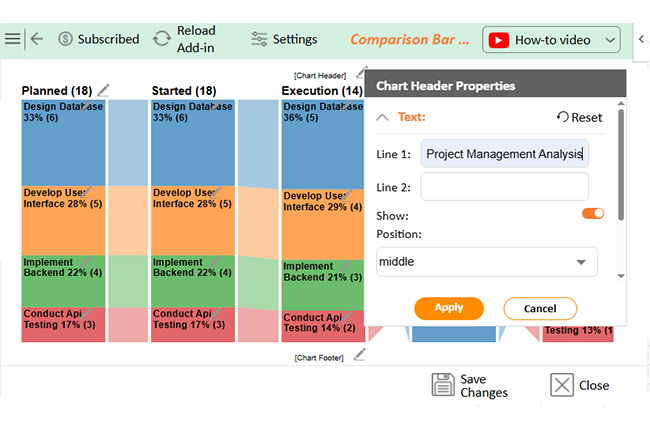Open the hamburger menu icon
Screen dimensions: 650x430
12,39
